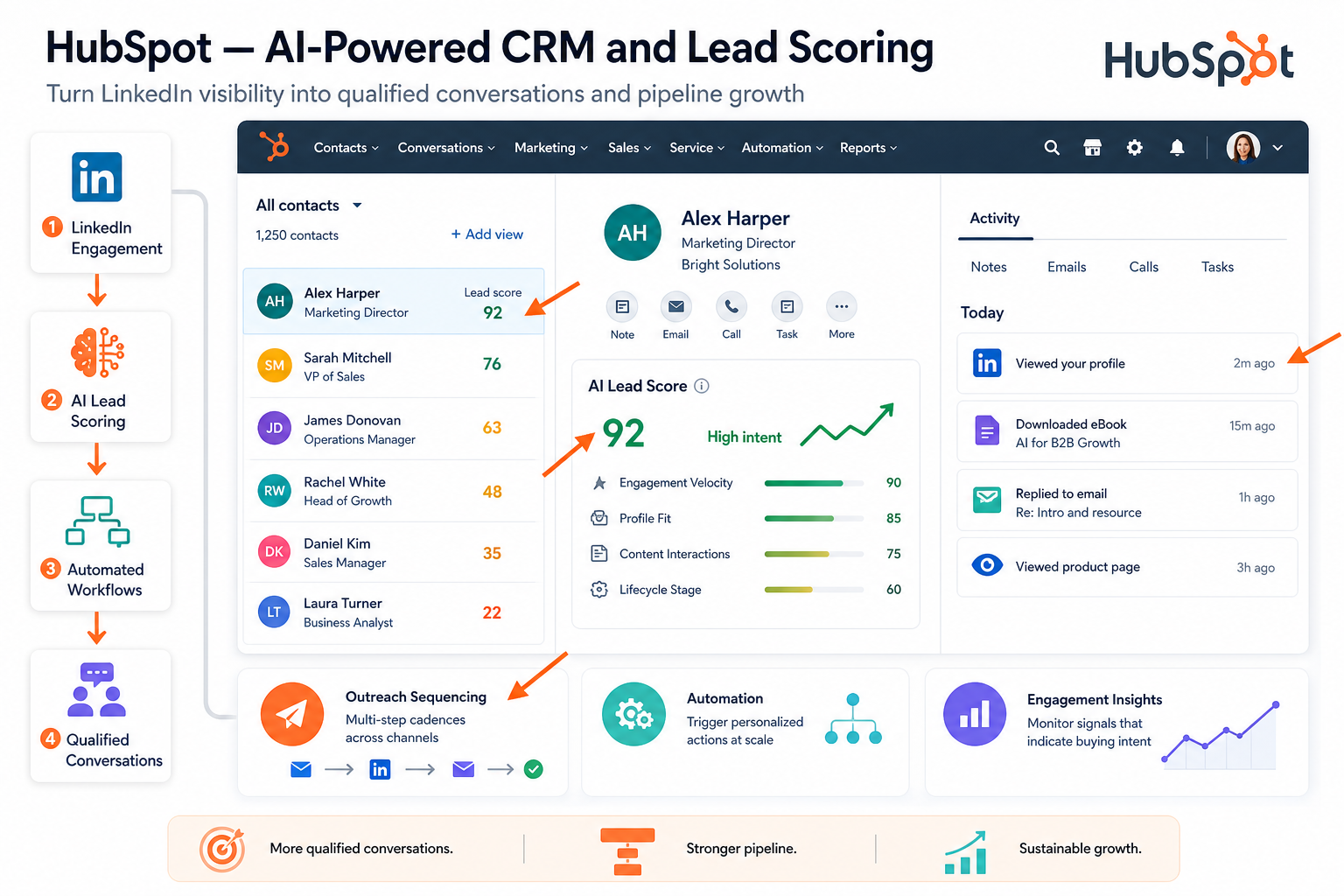Viewport: 1344px width, 896px height.
Task: Select the Laura Turner contact row
Action: (x=394, y=612)
